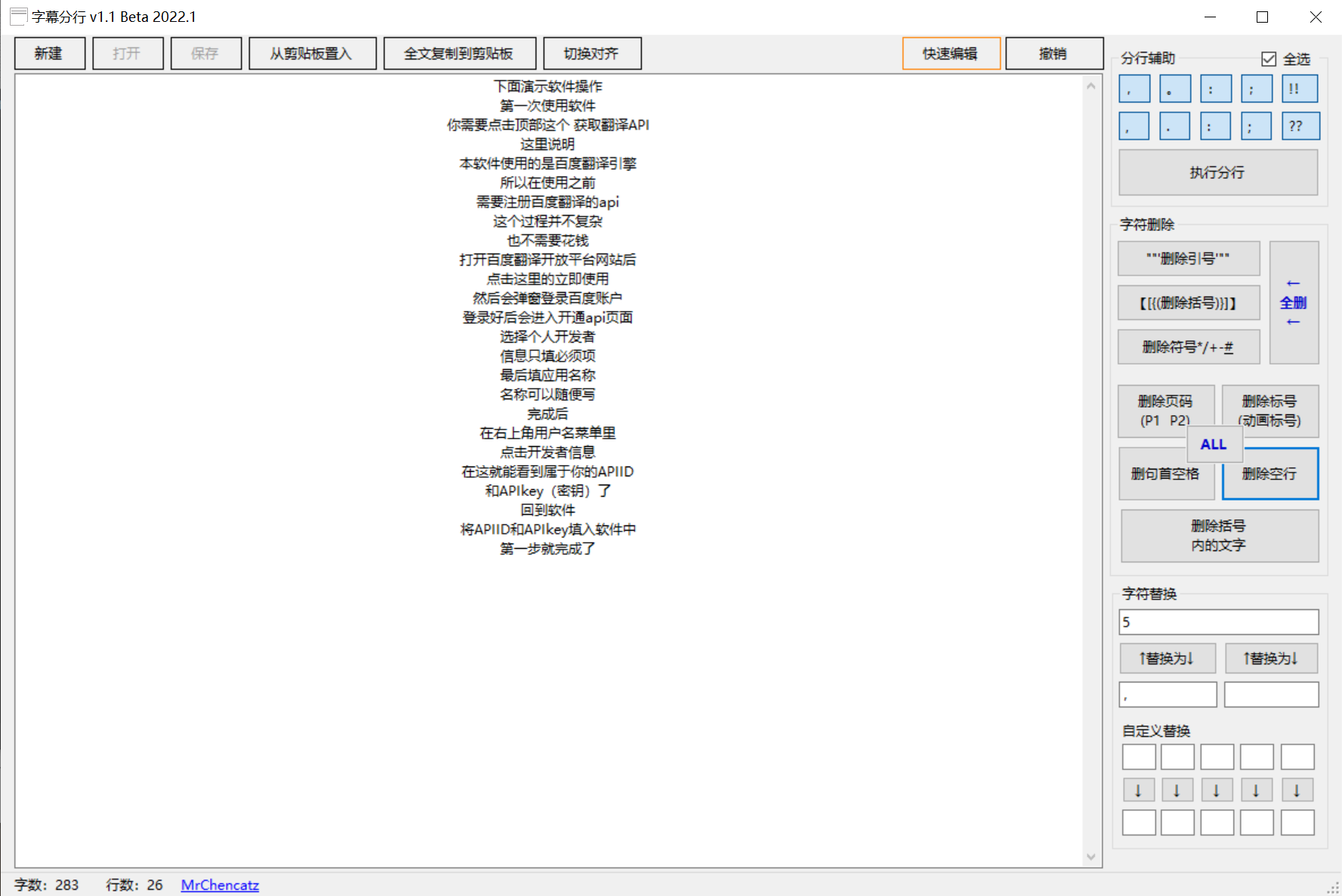Image resolution: width=1342 pixels, height=896 pixels.
Task: Click the line 你需要点击顶部这个 获取翻译API
Action: 548,125
